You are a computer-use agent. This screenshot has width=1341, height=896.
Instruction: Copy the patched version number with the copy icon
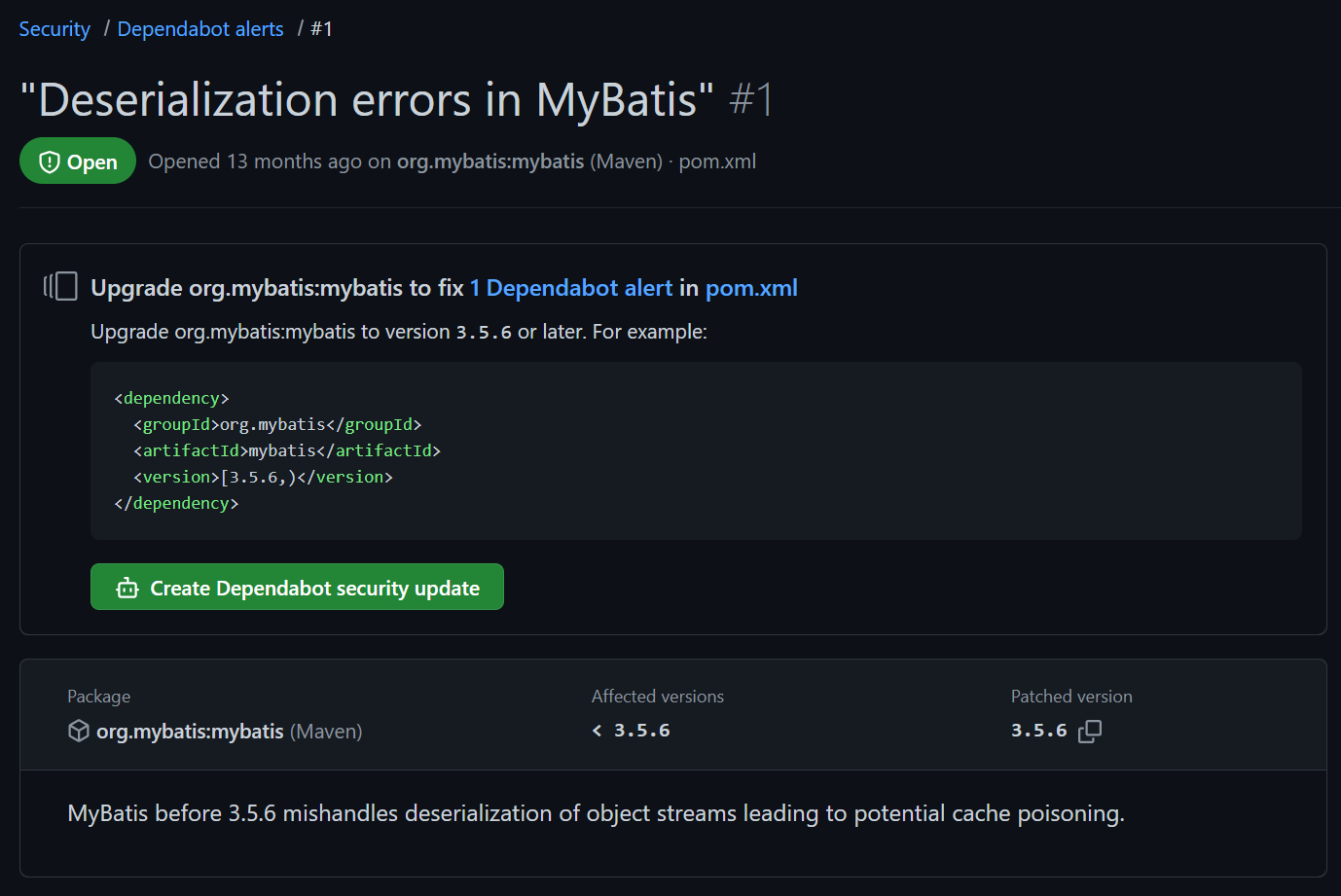pos(1090,732)
